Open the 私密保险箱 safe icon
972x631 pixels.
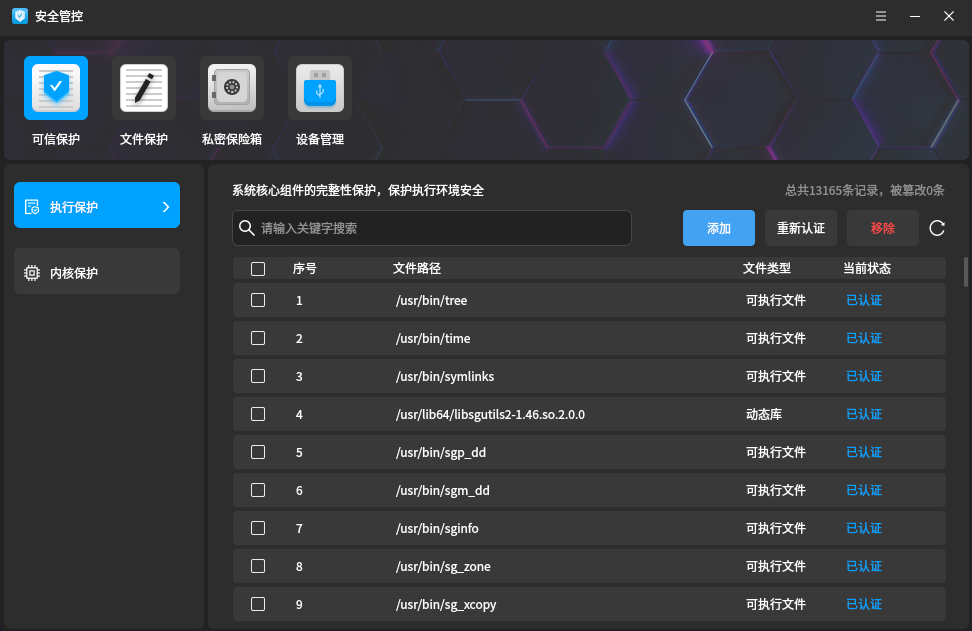[x=232, y=88]
